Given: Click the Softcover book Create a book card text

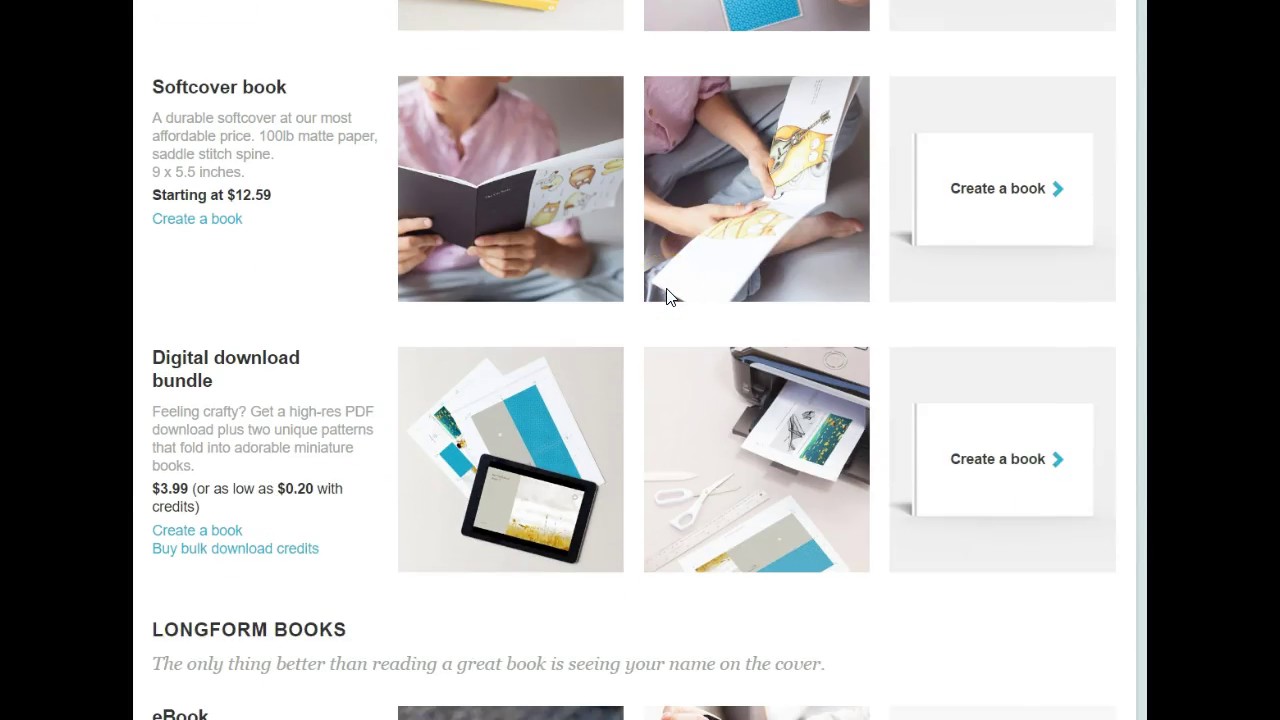Looking at the screenshot, I should click(x=997, y=189).
